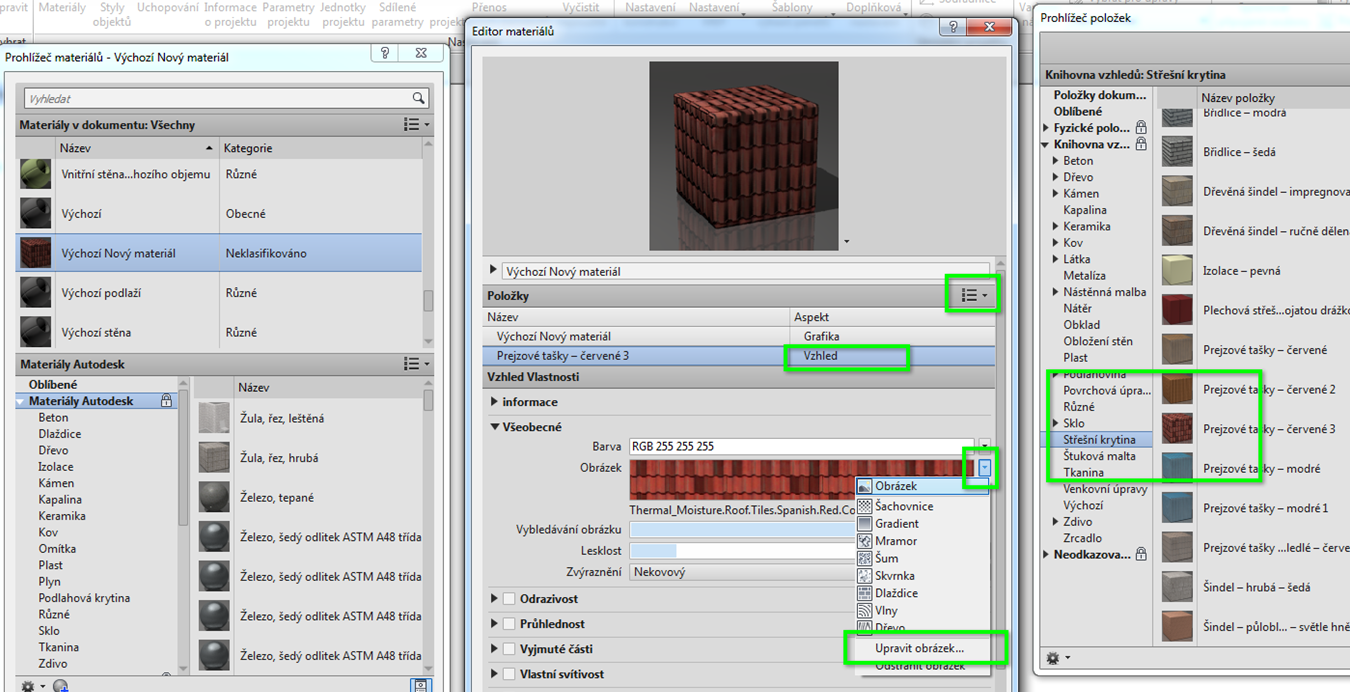Click the Lesklost slider bar
Screen dimensions: 1350x692
tap(740, 550)
